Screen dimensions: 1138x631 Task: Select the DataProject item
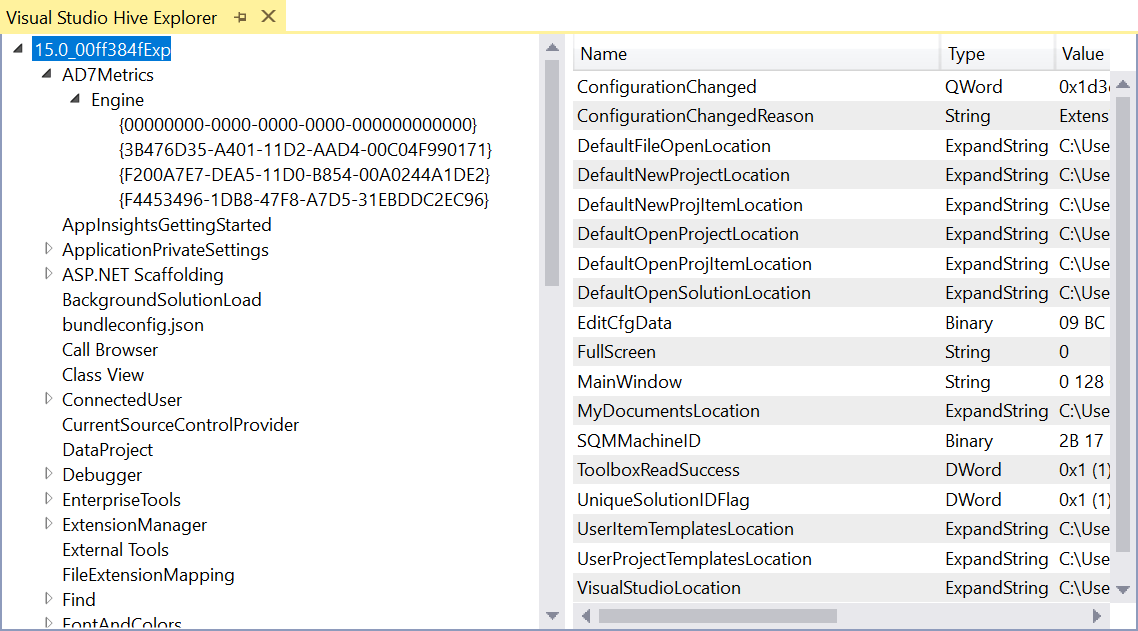point(107,450)
